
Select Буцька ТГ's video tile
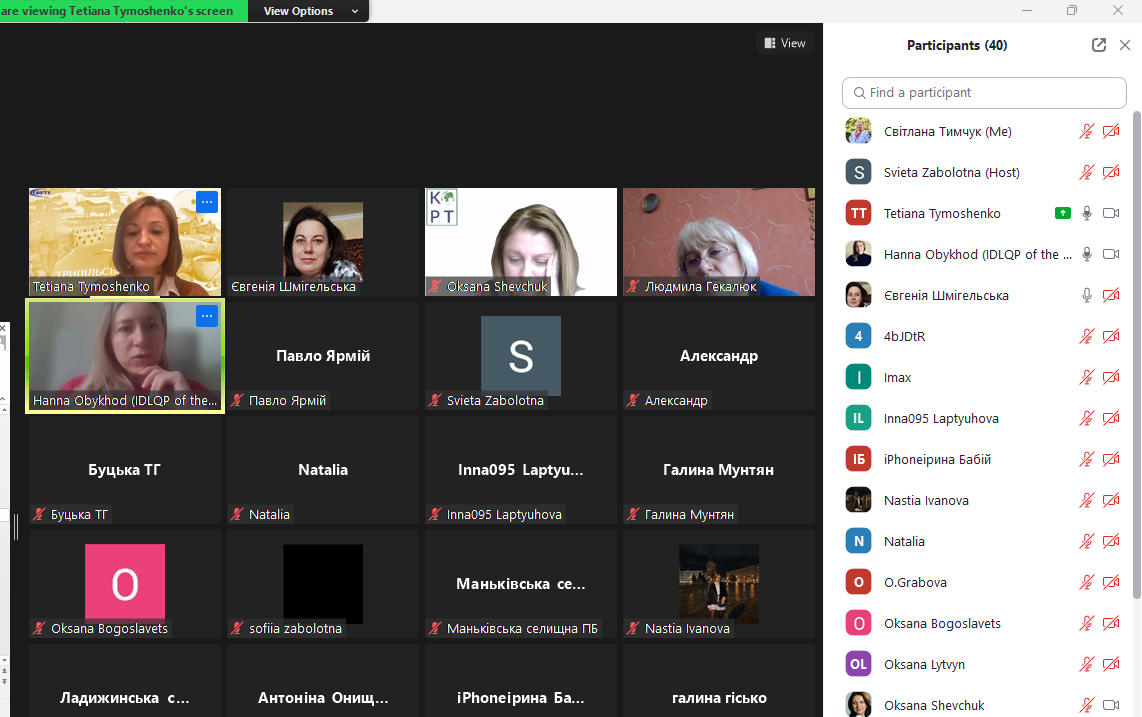[x=125, y=470]
